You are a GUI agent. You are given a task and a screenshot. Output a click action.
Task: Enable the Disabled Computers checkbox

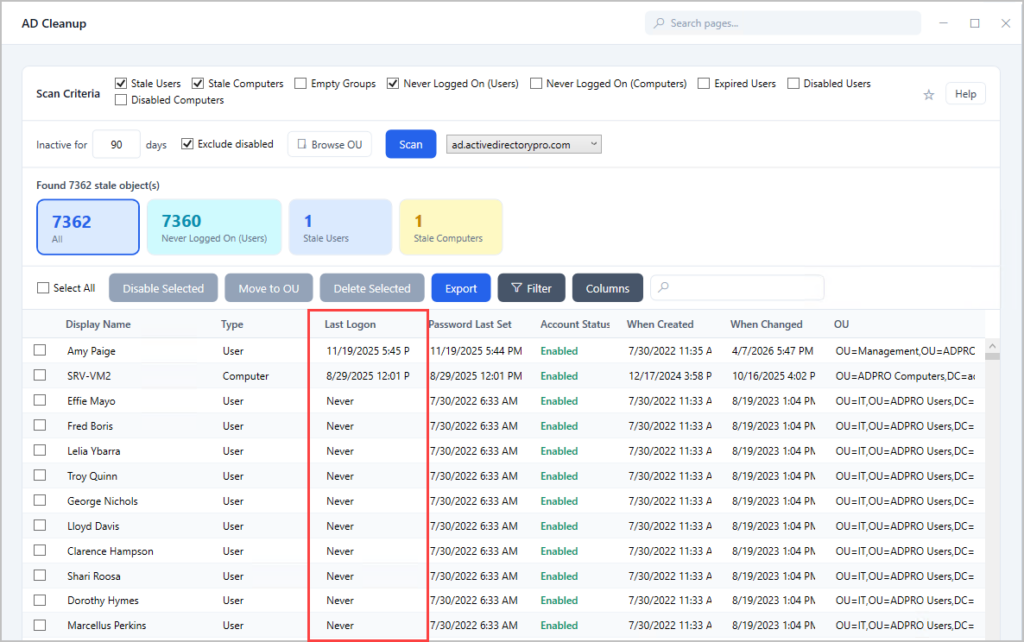click(120, 100)
